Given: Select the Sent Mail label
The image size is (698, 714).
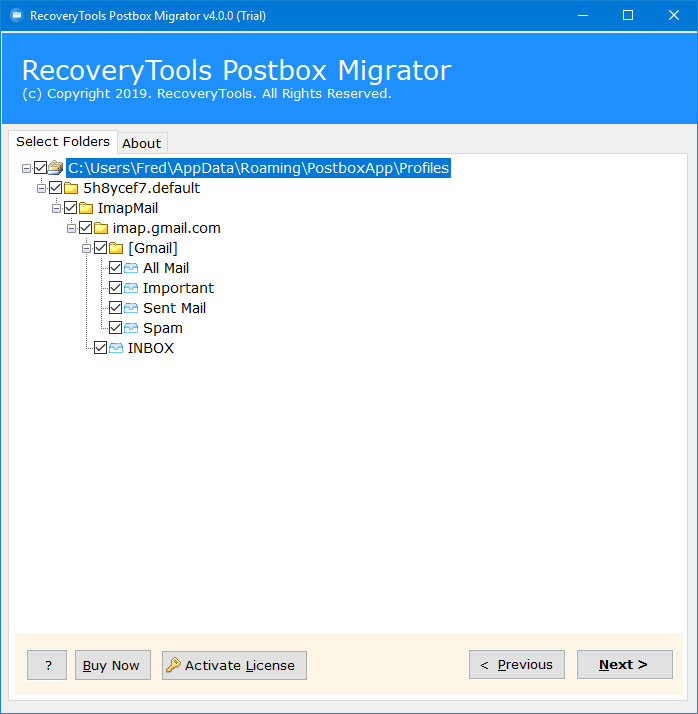Looking at the screenshot, I should (174, 308).
